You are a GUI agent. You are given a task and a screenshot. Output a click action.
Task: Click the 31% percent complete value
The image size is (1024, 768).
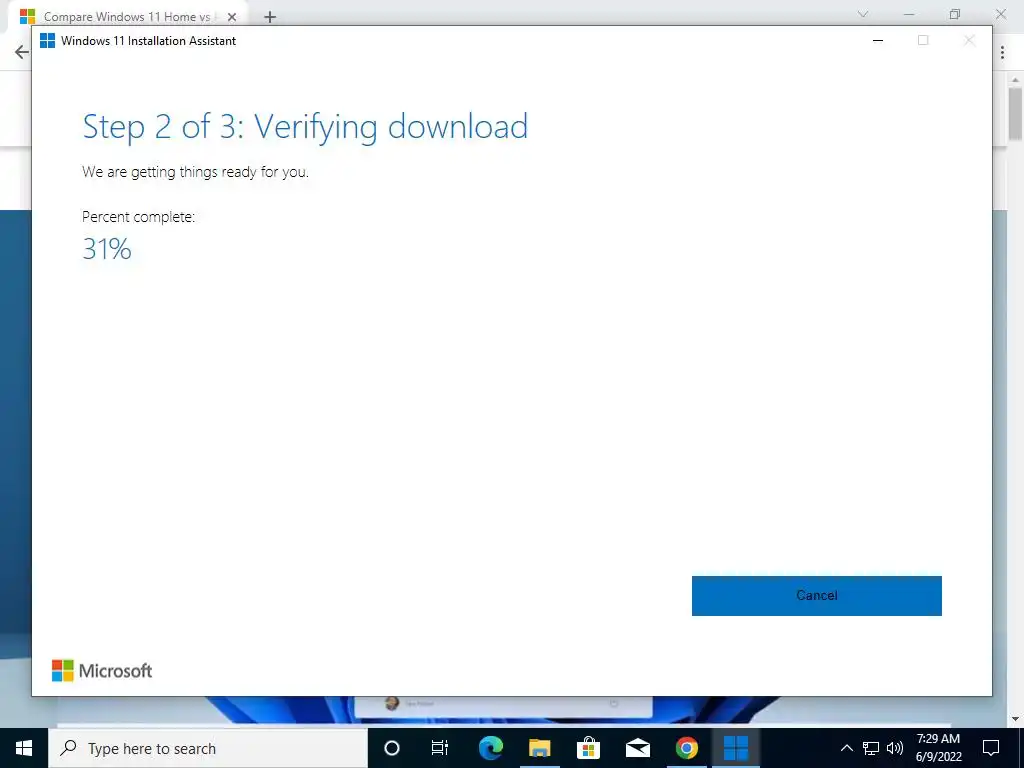107,249
